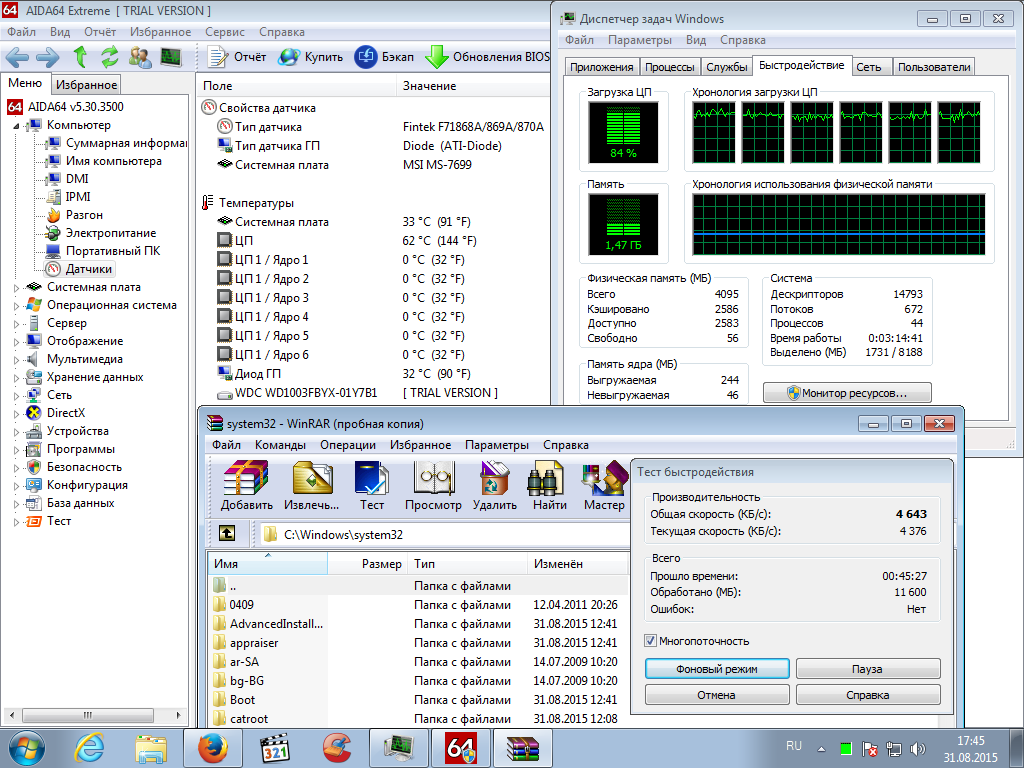Show hidden tray icons arrow

tap(821, 749)
